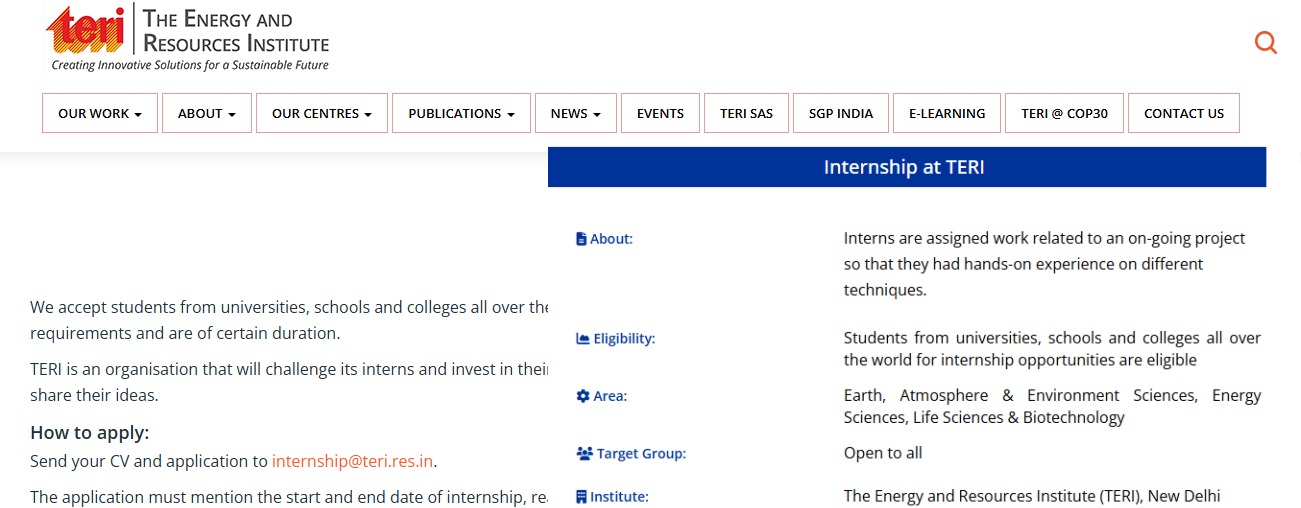Click the internship@teri.res.in email link
The width and height of the screenshot is (1301, 508).
[x=352, y=462]
